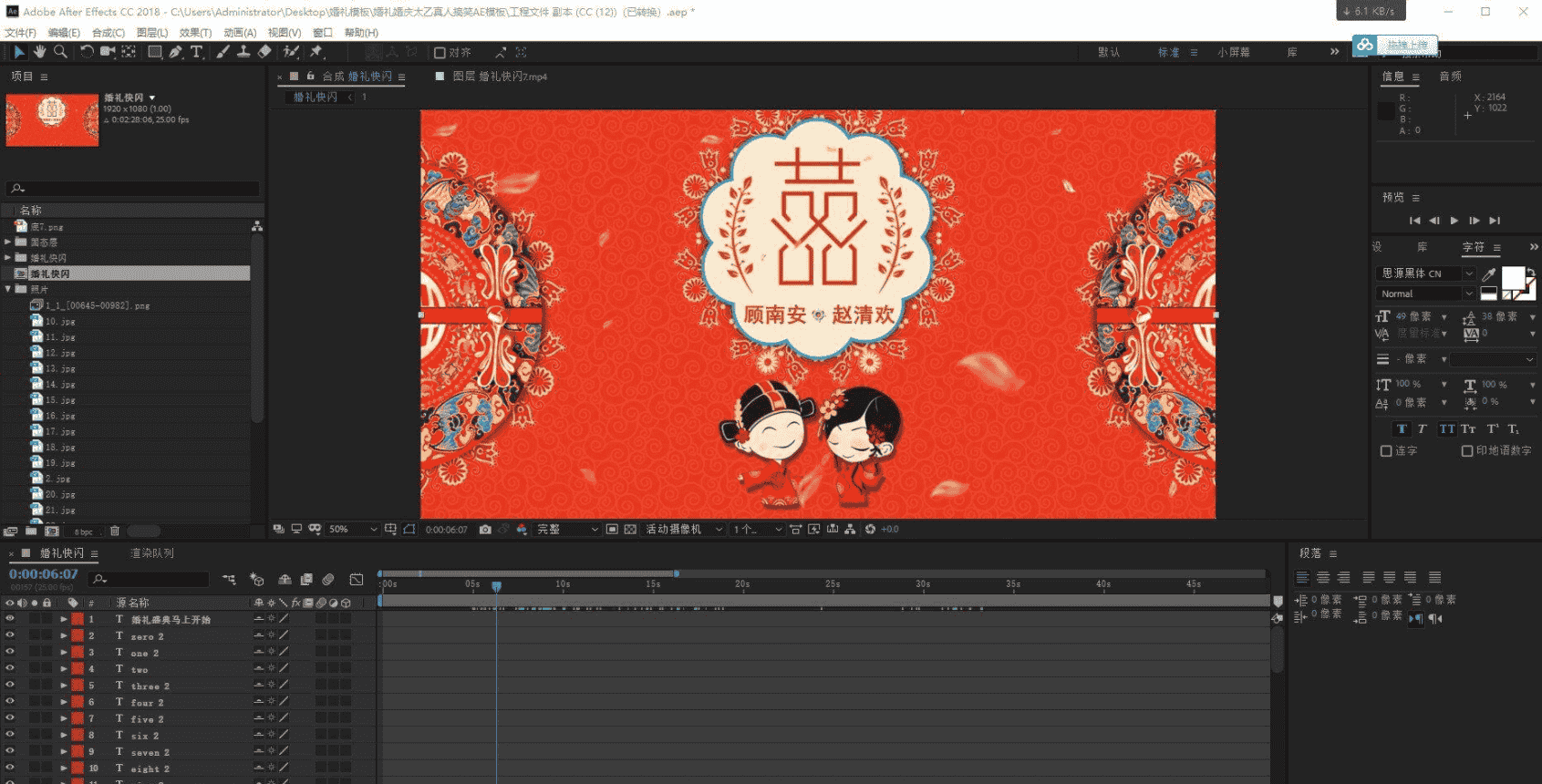The width and height of the screenshot is (1542, 784).
Task: Enable the 连字 ligatures checkbox
Action: point(1386,450)
